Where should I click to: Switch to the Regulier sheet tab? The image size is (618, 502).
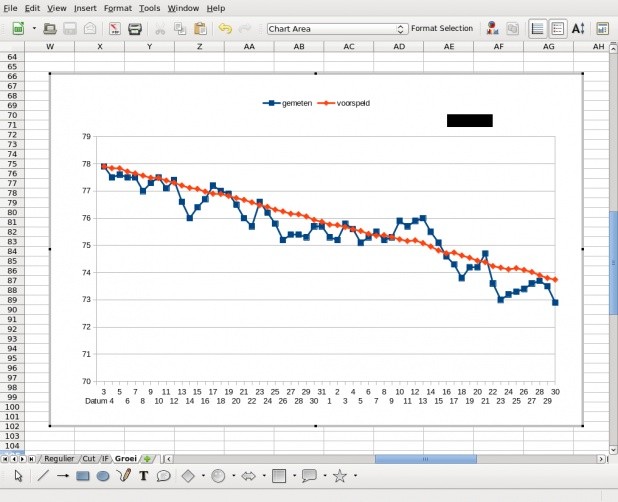coord(59,458)
